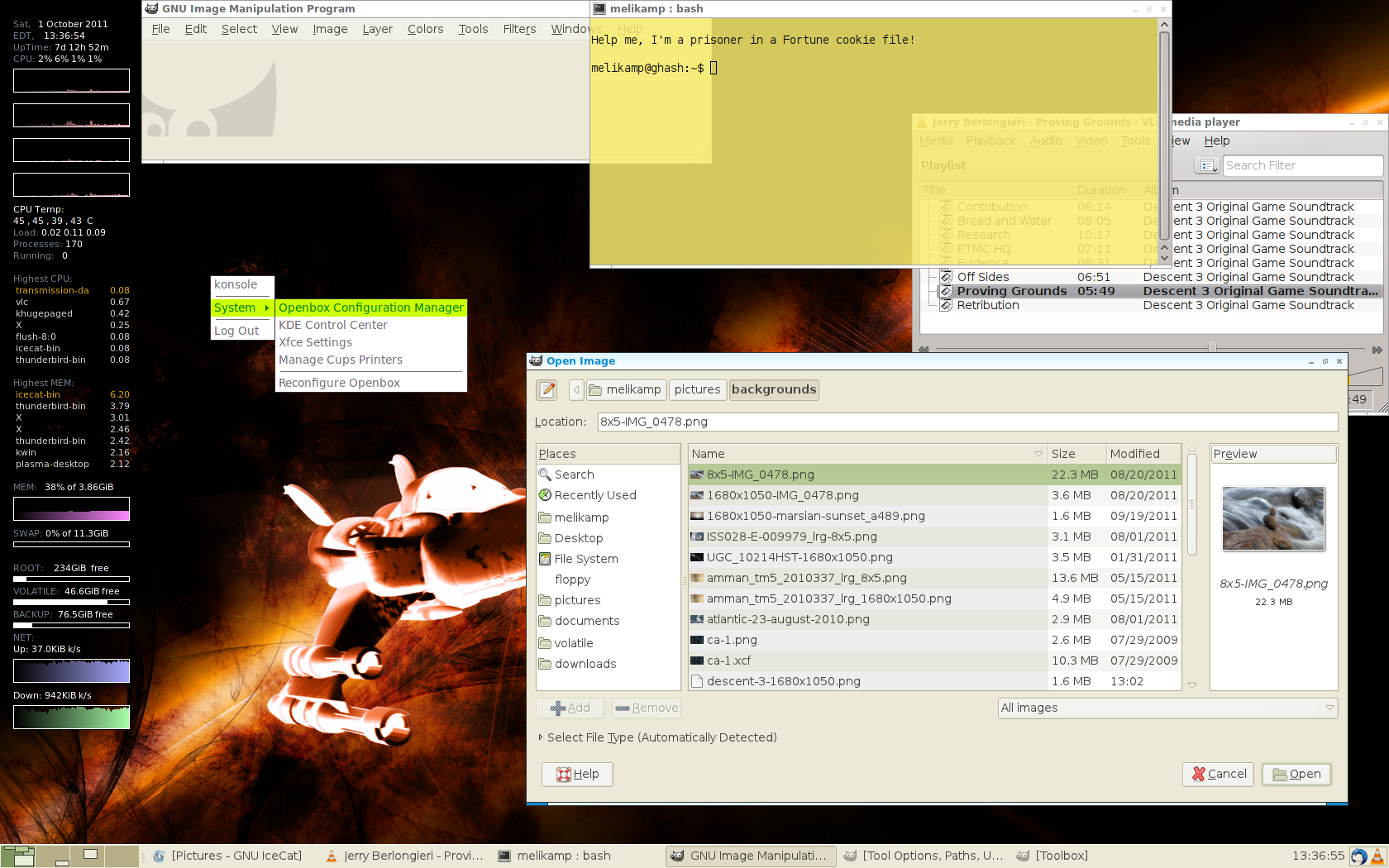Viewport: 1389px width, 868px height.
Task: Open GIMP Select menu
Action: pos(239,29)
